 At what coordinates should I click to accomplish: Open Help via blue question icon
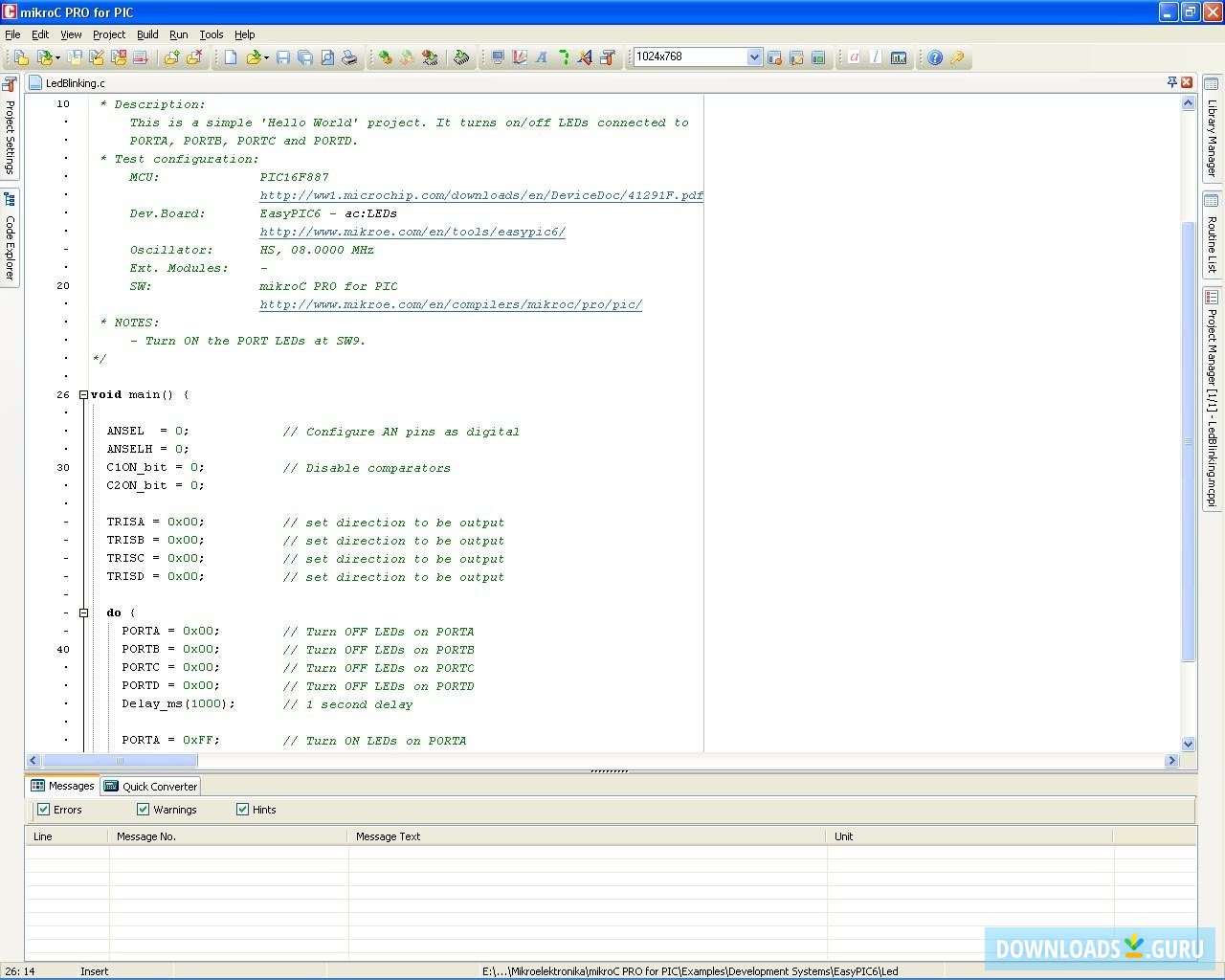pyautogui.click(x=935, y=57)
